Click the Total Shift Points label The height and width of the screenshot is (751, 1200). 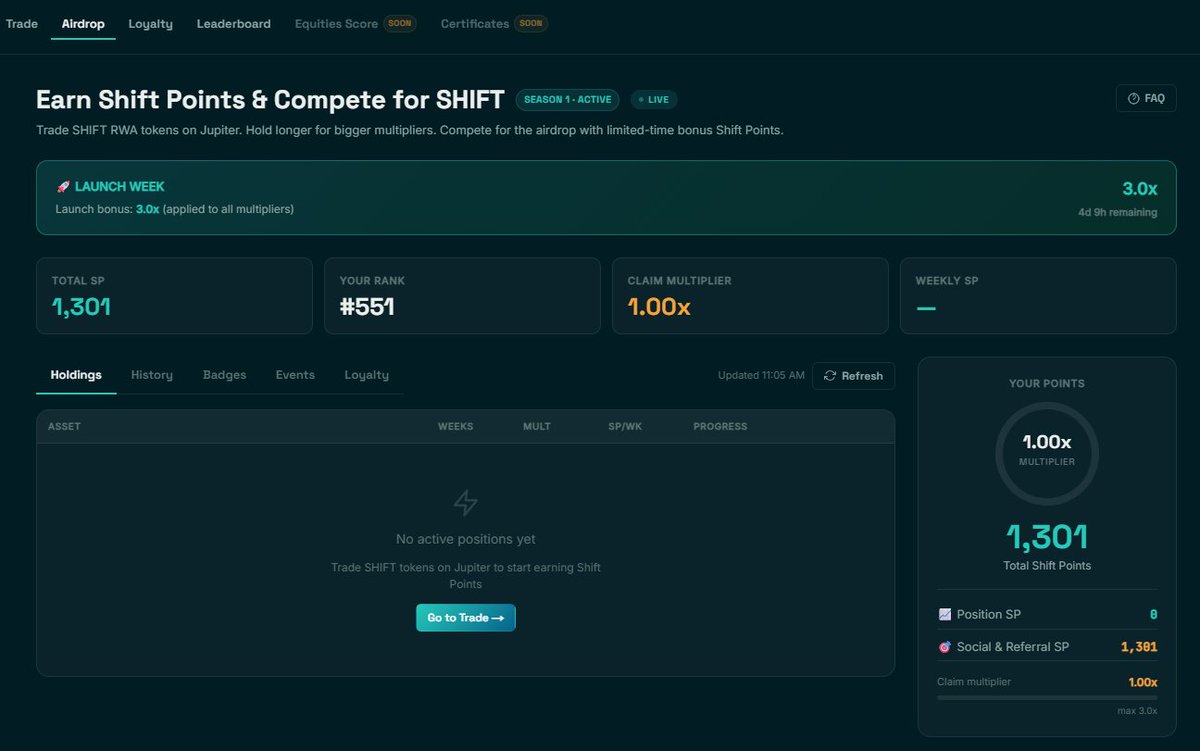[x=1047, y=566]
